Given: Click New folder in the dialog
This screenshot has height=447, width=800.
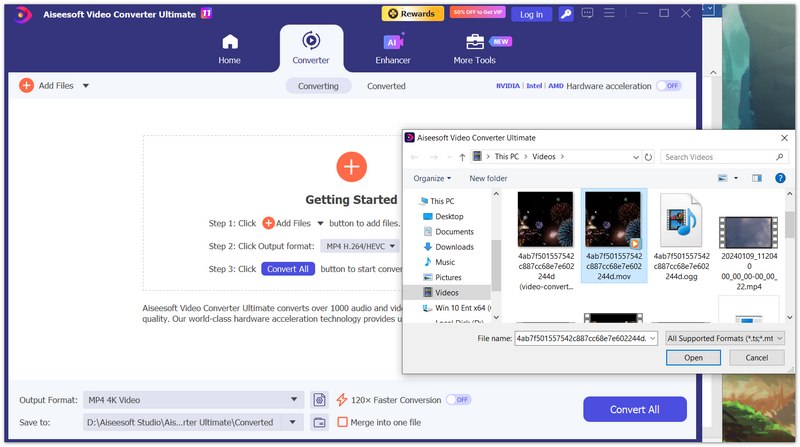Looking at the screenshot, I should pyautogui.click(x=488, y=178).
